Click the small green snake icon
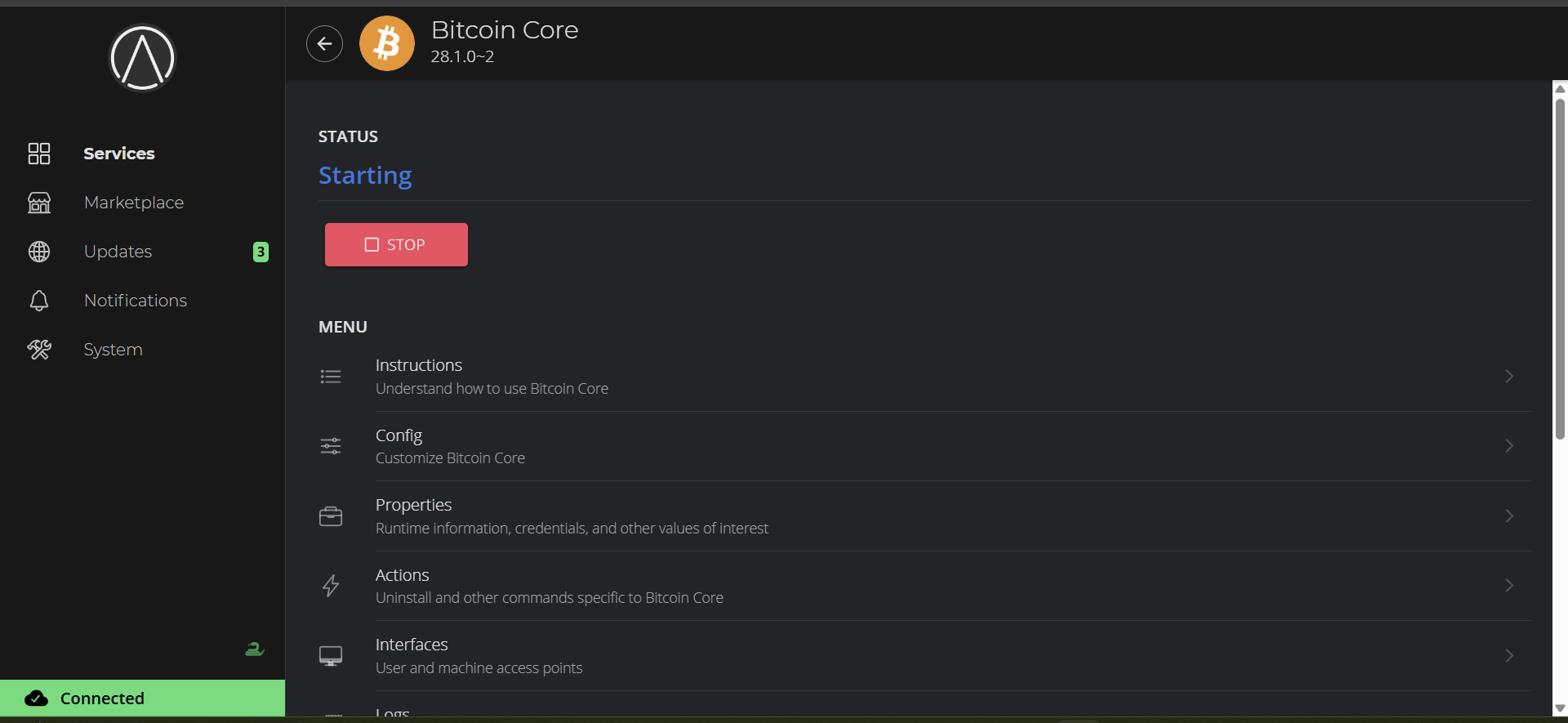 click(255, 649)
